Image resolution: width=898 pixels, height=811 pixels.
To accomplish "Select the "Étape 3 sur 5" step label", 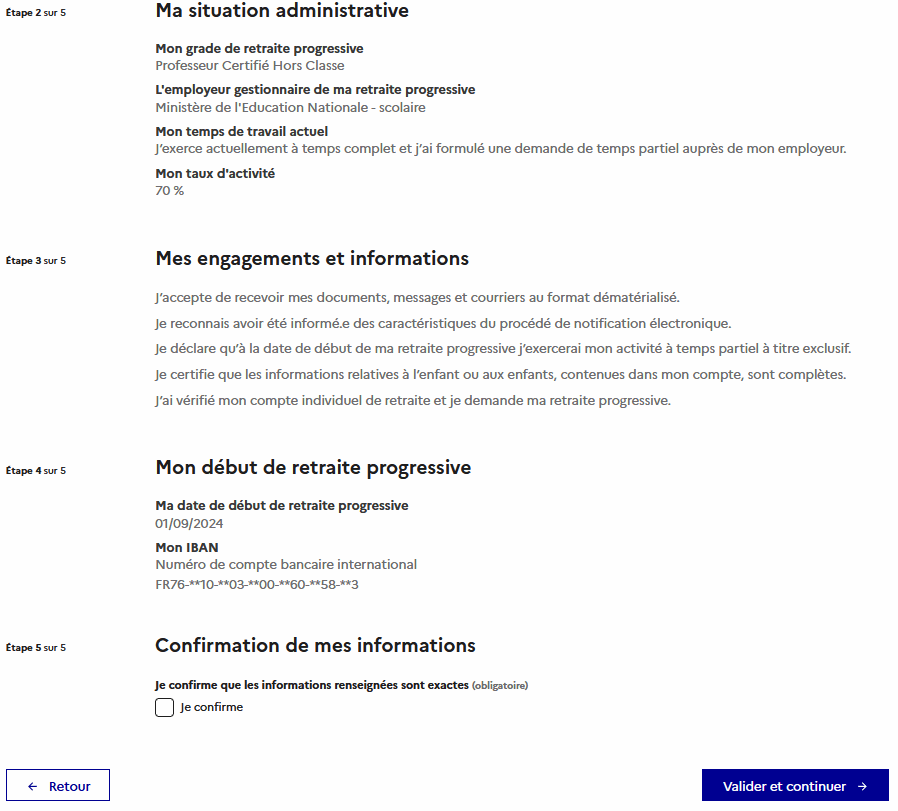I will coord(36,261).
